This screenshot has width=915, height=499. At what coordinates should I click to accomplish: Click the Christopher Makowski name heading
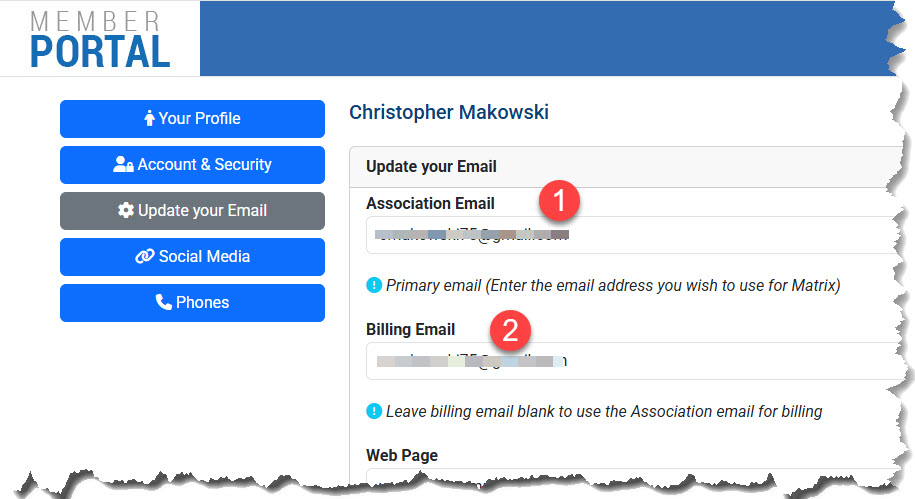[x=449, y=112]
